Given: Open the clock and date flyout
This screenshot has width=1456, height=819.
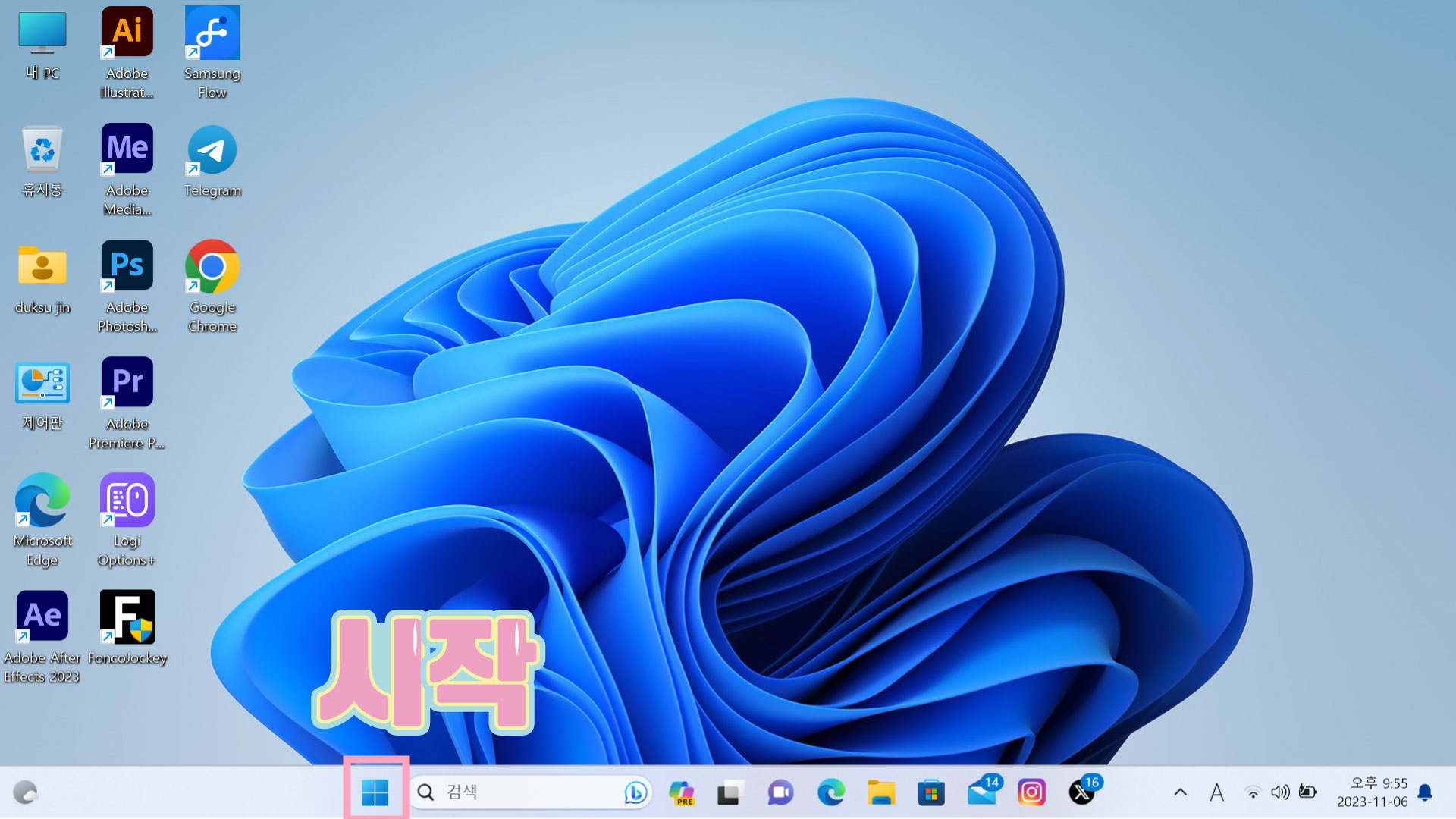Looking at the screenshot, I should tap(1373, 792).
